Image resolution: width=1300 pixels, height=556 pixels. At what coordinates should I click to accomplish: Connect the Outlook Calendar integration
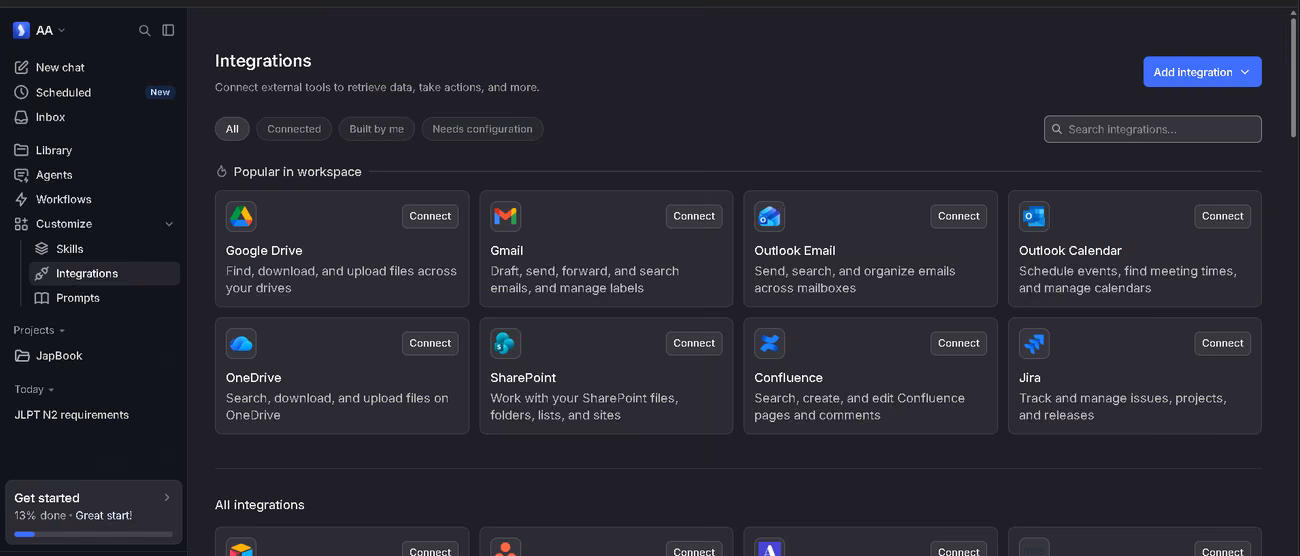[x=1222, y=216]
